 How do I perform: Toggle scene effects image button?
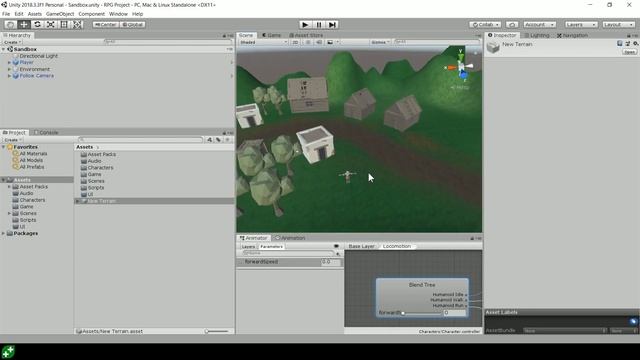point(330,42)
